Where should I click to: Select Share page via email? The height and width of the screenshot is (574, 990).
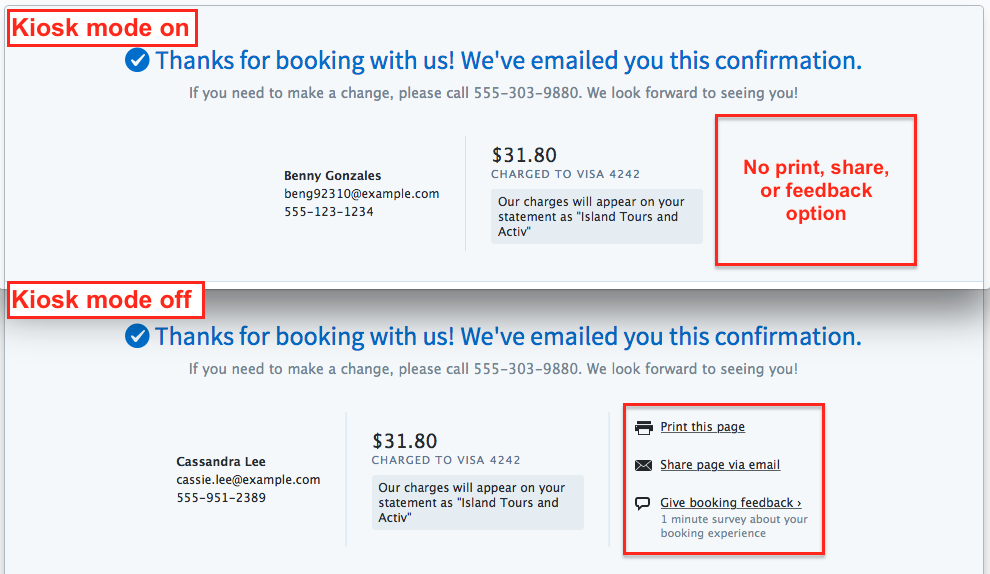[720, 465]
